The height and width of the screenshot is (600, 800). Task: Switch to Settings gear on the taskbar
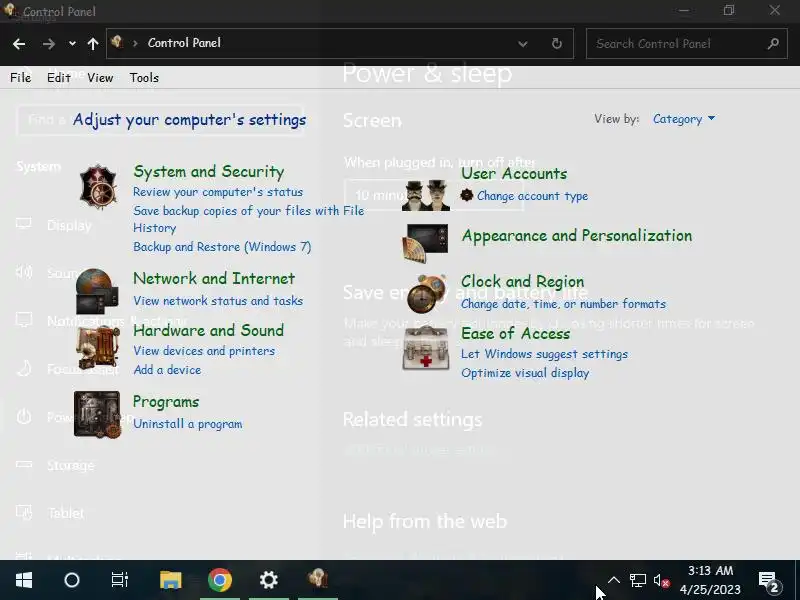point(268,580)
